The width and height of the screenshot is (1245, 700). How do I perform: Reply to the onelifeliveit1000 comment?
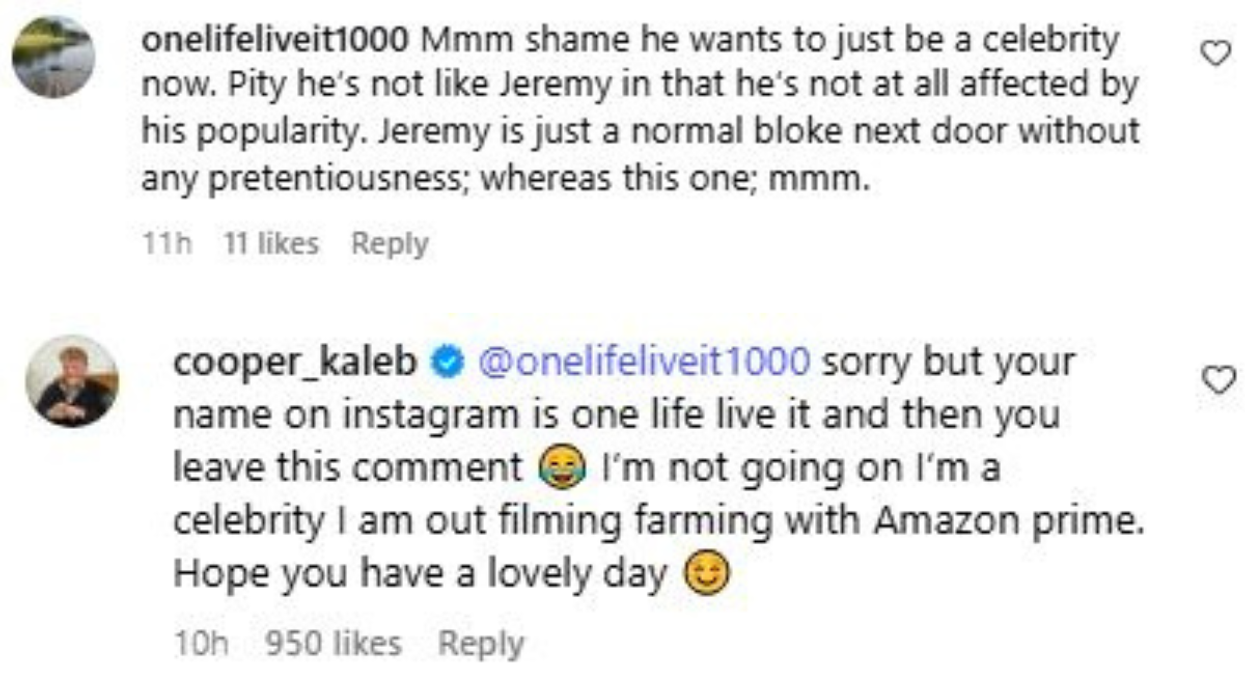pos(389,244)
